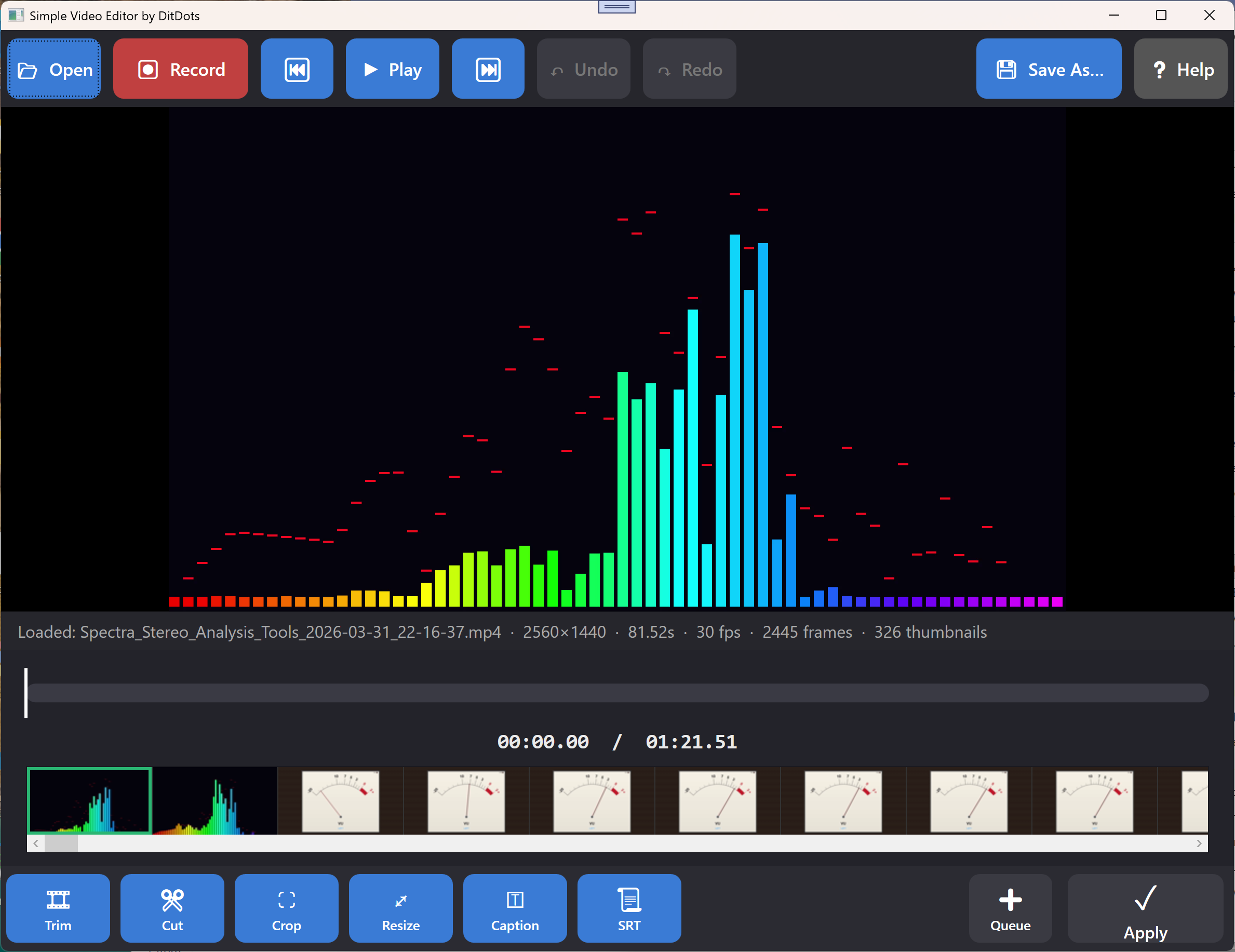Screen dimensions: 1235x952
Task: Minimize the Simple Video Editor window
Action: click(x=1113, y=15)
